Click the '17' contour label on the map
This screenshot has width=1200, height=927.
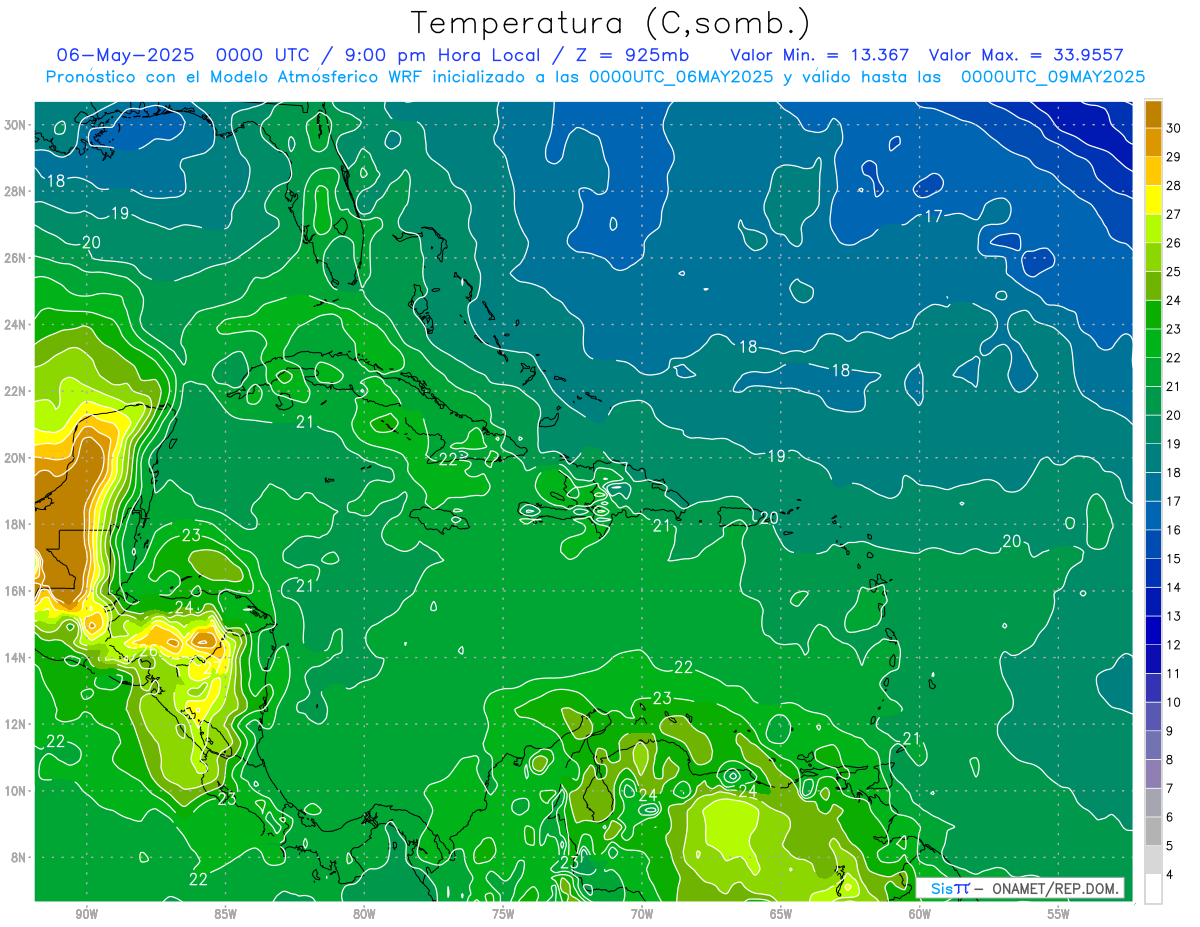click(x=933, y=216)
